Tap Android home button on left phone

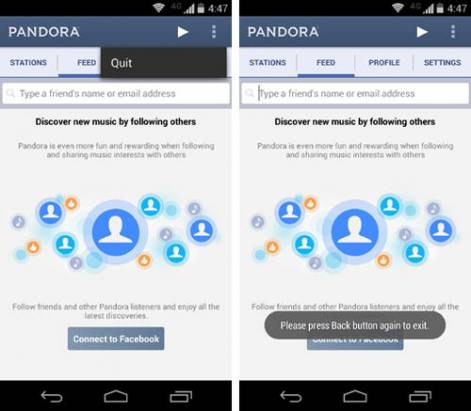116,397
